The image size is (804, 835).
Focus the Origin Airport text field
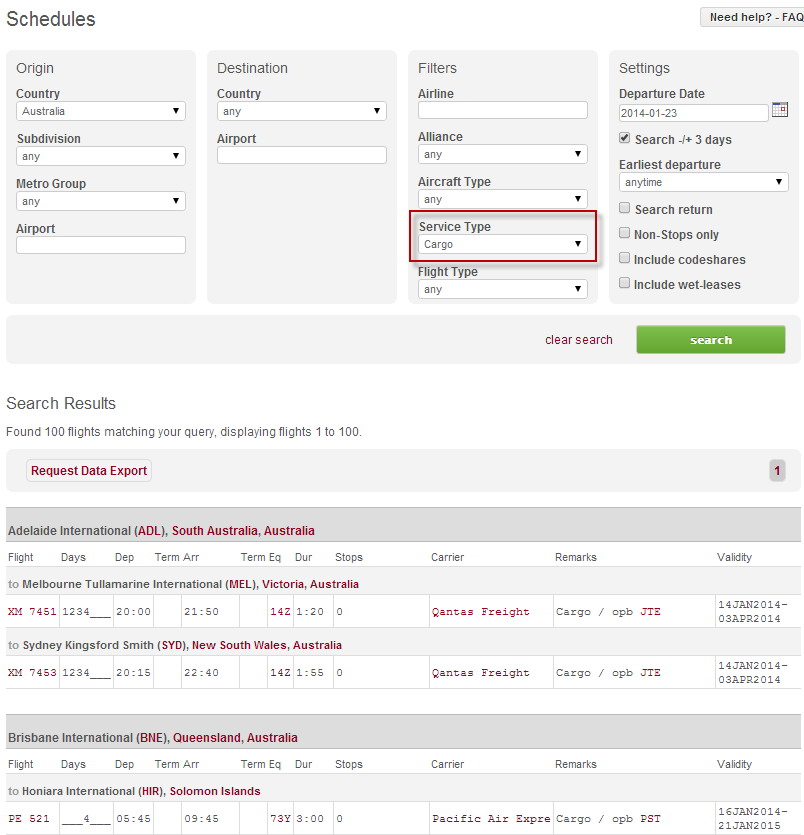(101, 245)
